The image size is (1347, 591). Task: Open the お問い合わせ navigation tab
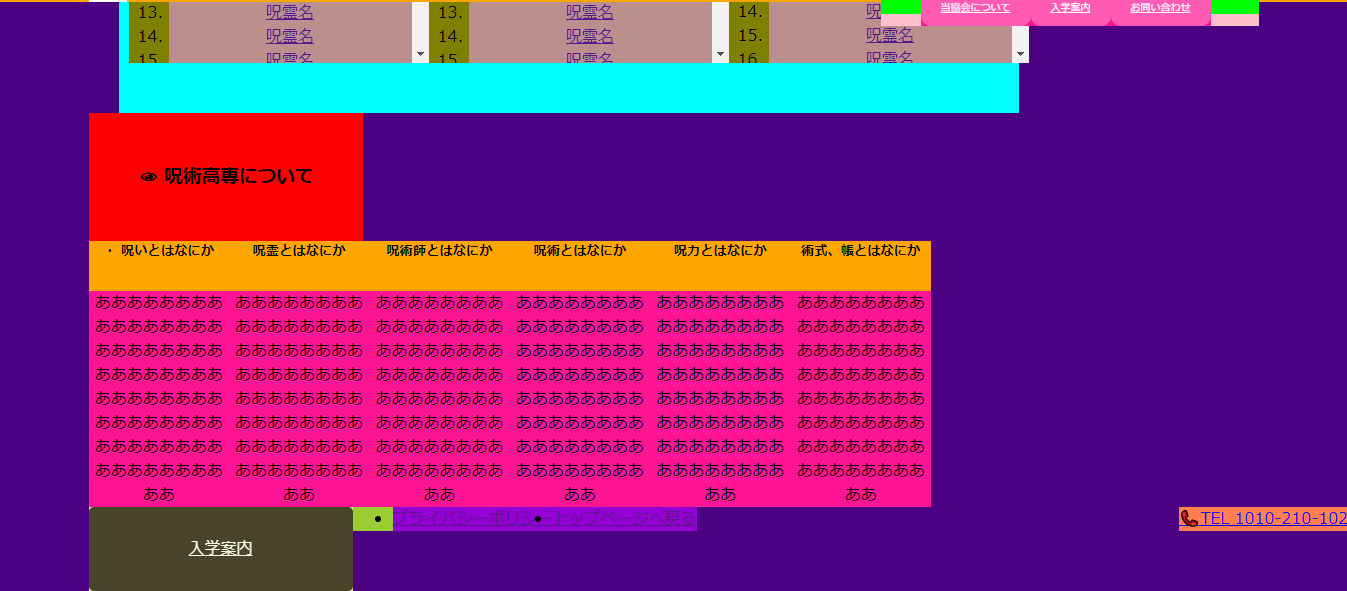point(1160,8)
